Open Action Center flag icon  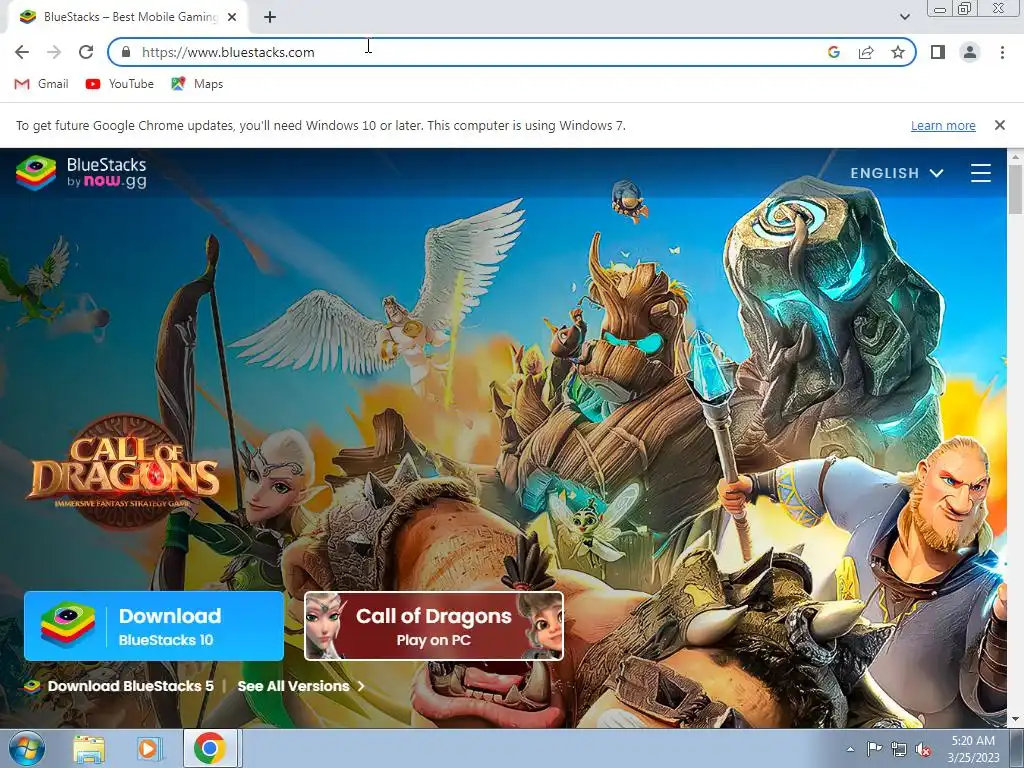(874, 749)
